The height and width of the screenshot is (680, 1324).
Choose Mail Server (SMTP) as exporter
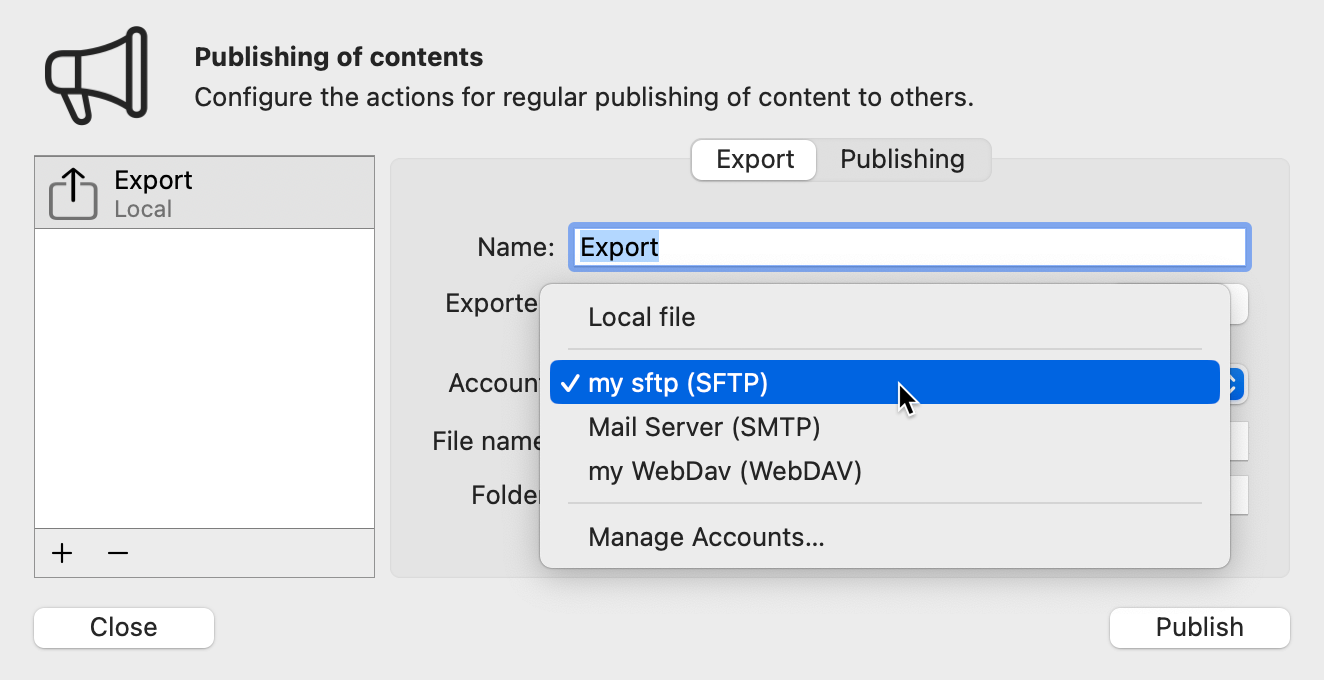[704, 427]
